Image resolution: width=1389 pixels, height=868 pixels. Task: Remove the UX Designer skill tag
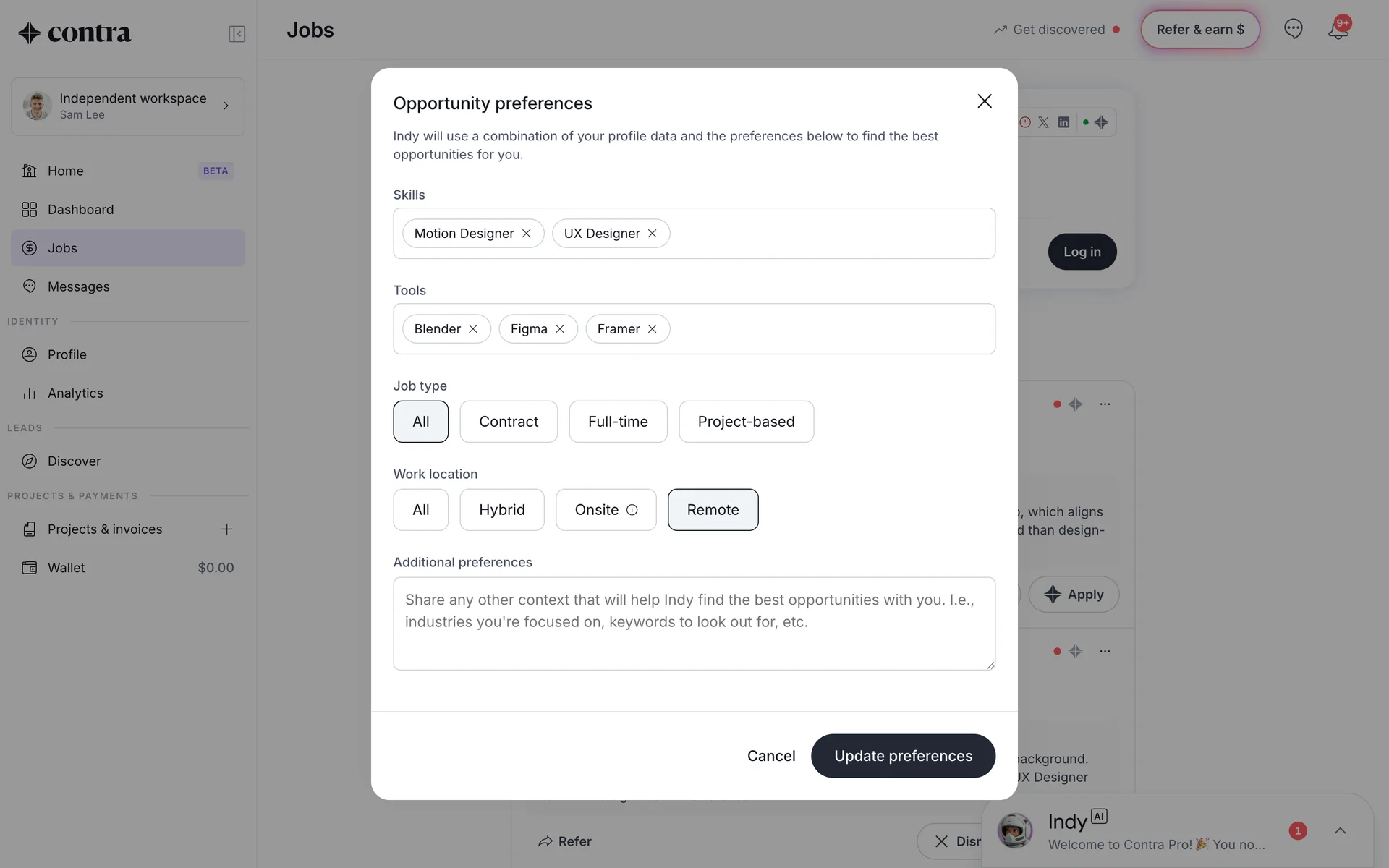[x=652, y=234]
